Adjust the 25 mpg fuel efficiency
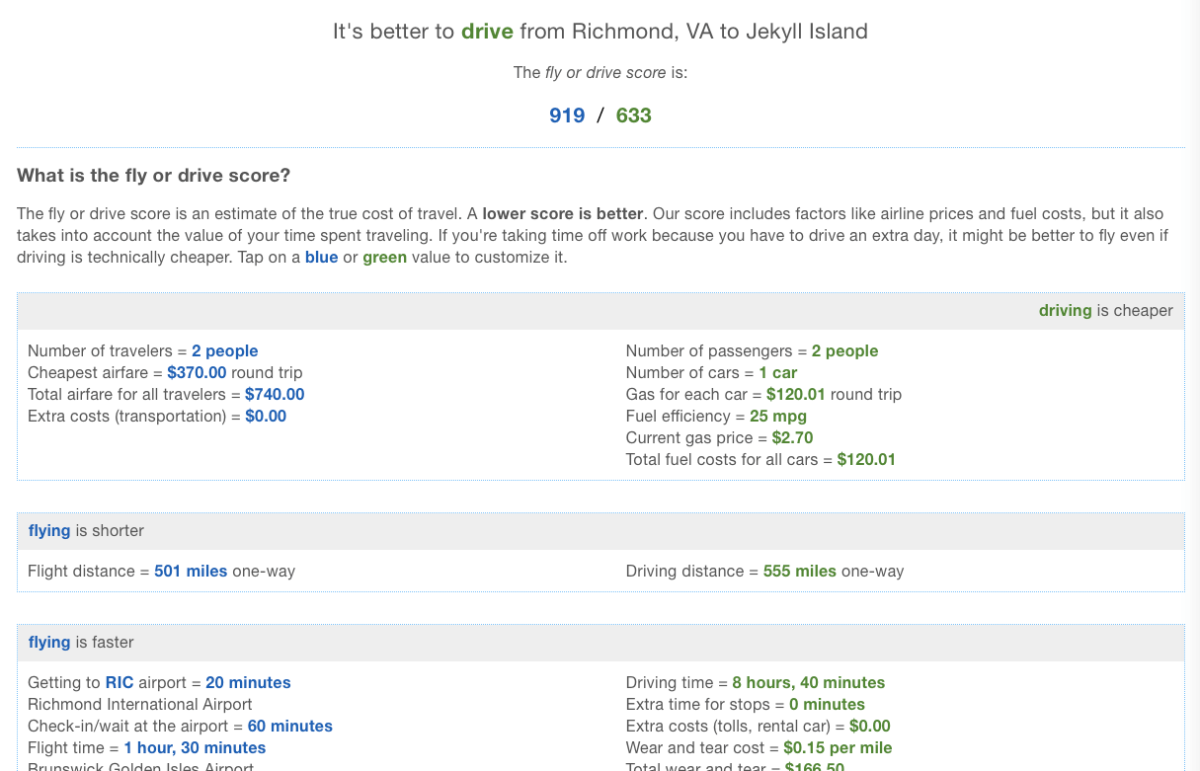 coord(778,416)
